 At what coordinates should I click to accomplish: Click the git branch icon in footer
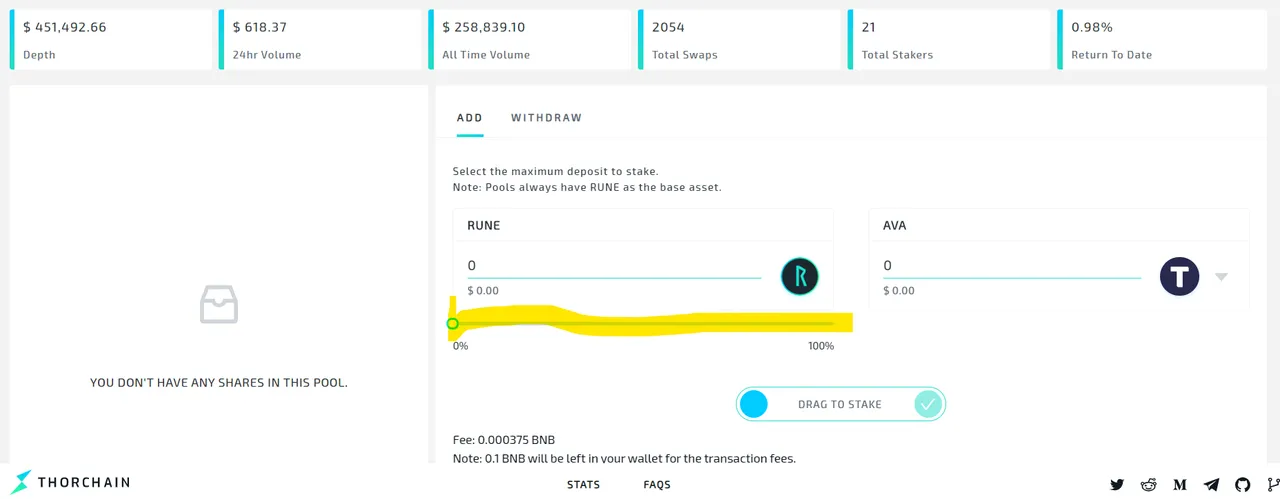pos(1272,485)
